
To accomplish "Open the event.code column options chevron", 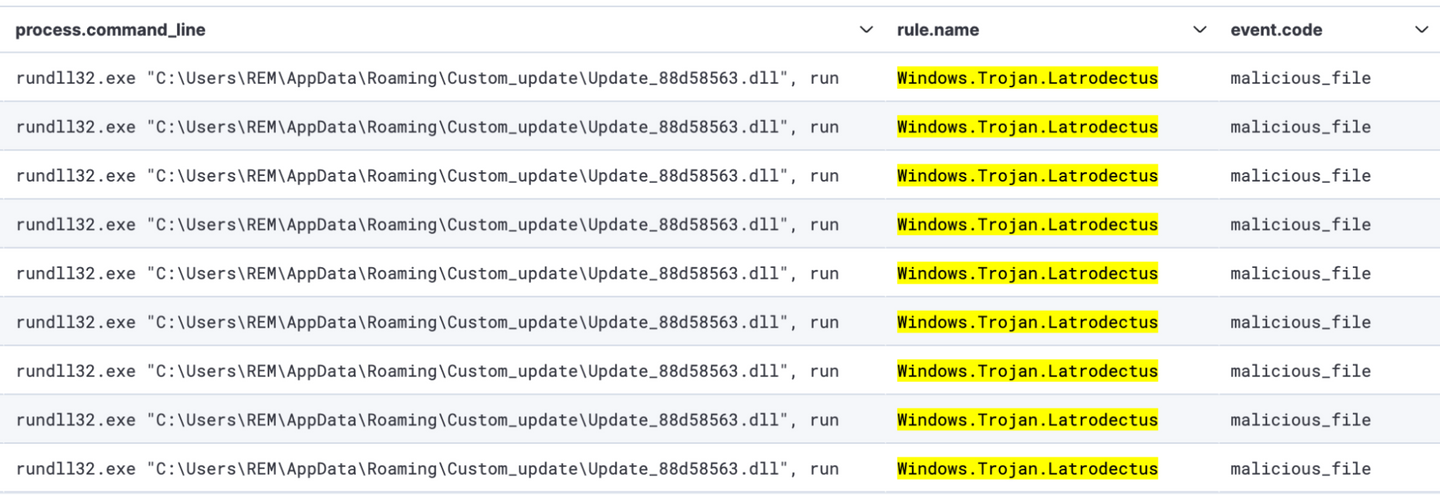I will [x=1421, y=30].
